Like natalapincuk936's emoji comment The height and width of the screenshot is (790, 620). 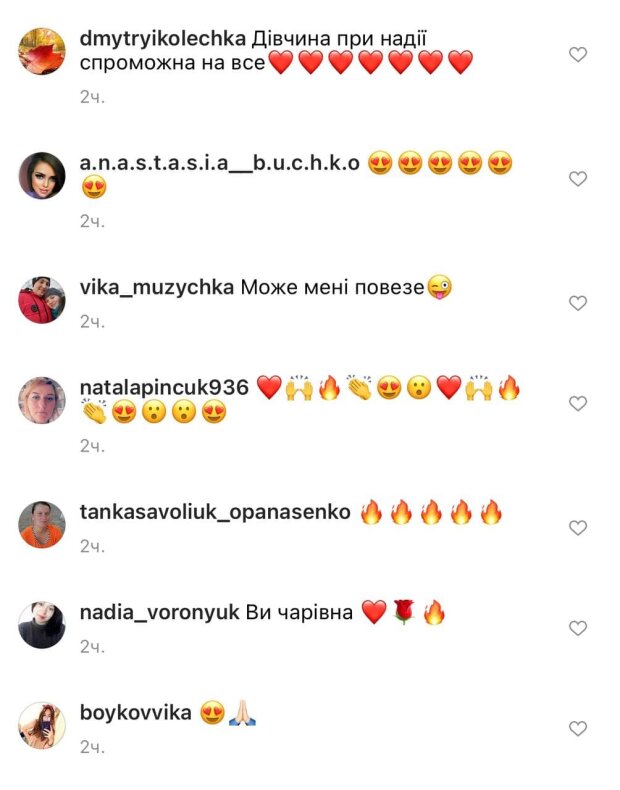point(578,403)
